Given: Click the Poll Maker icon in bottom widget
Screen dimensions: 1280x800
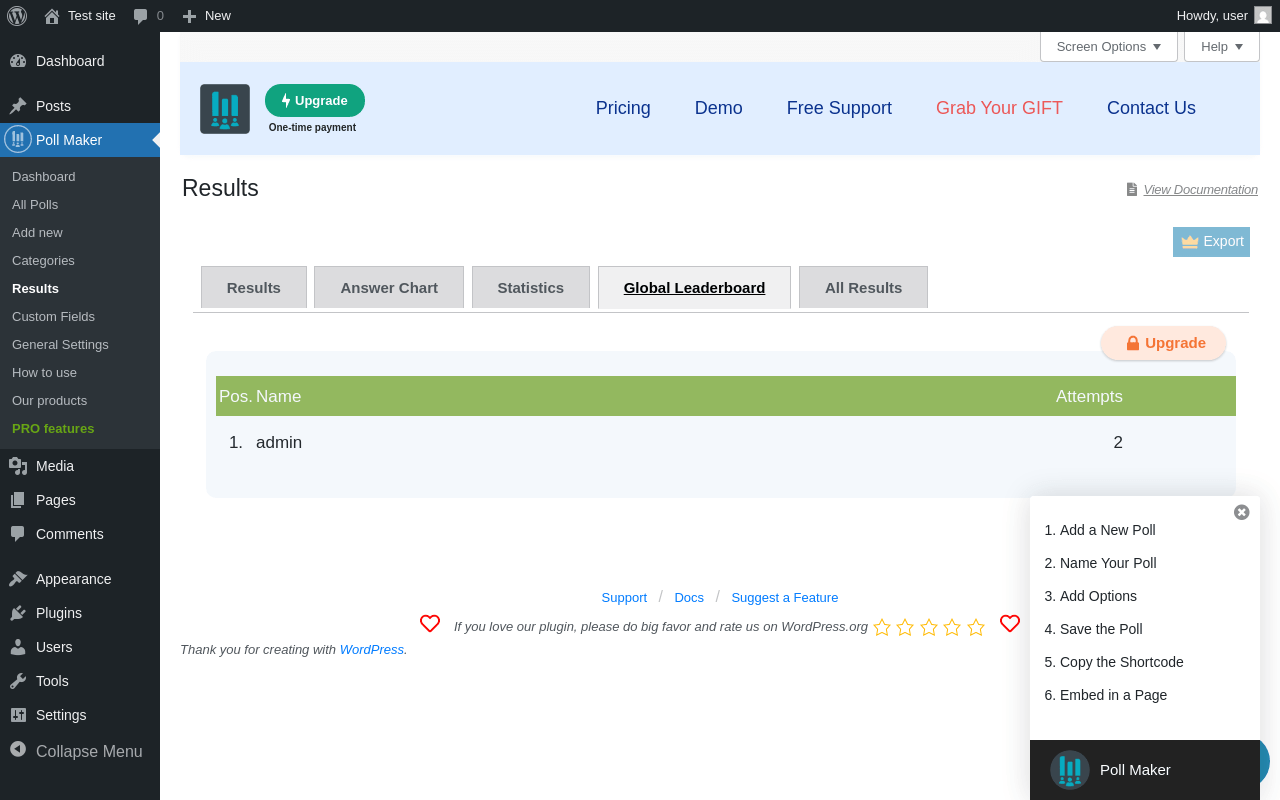Looking at the screenshot, I should pos(1070,770).
